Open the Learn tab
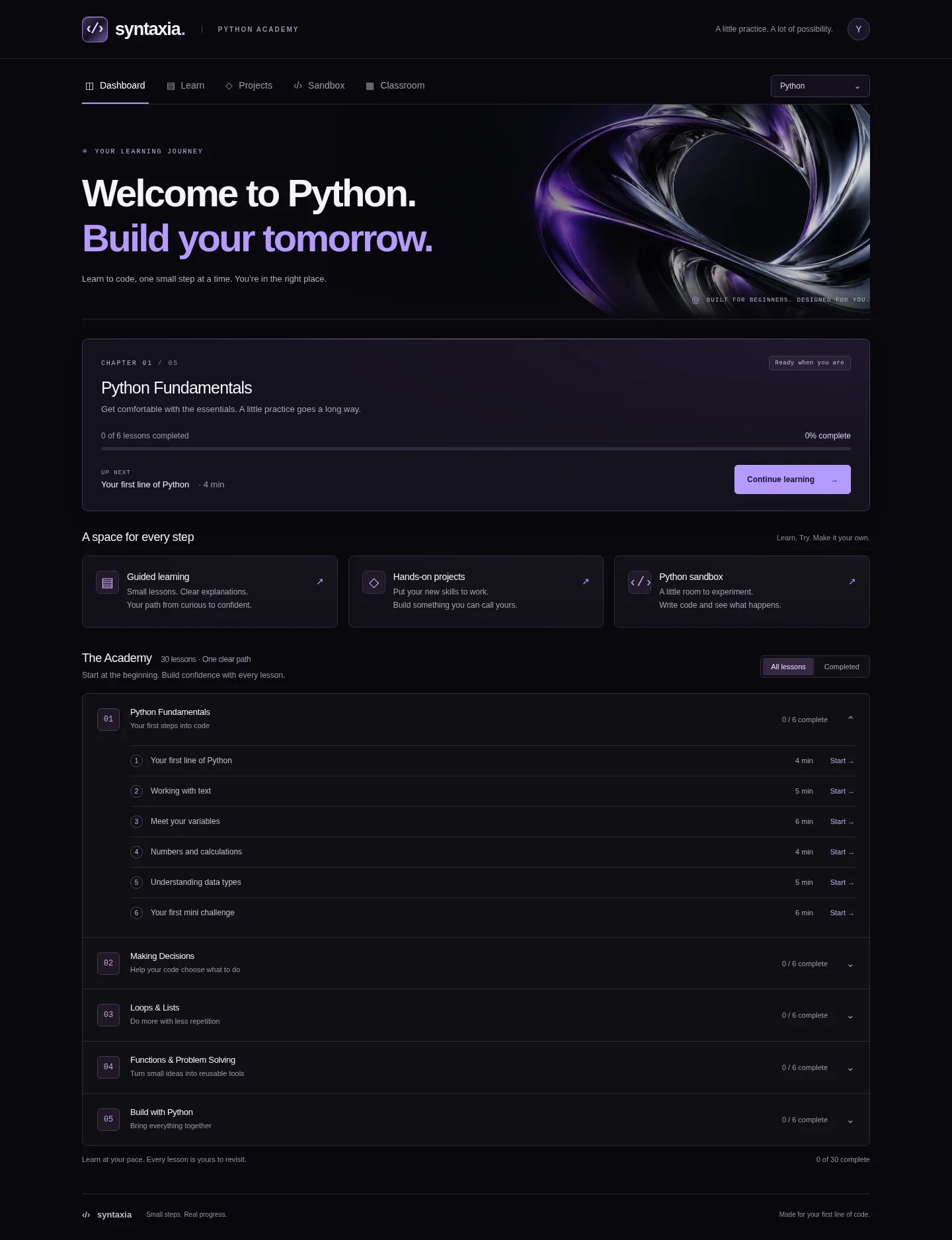 pos(185,86)
